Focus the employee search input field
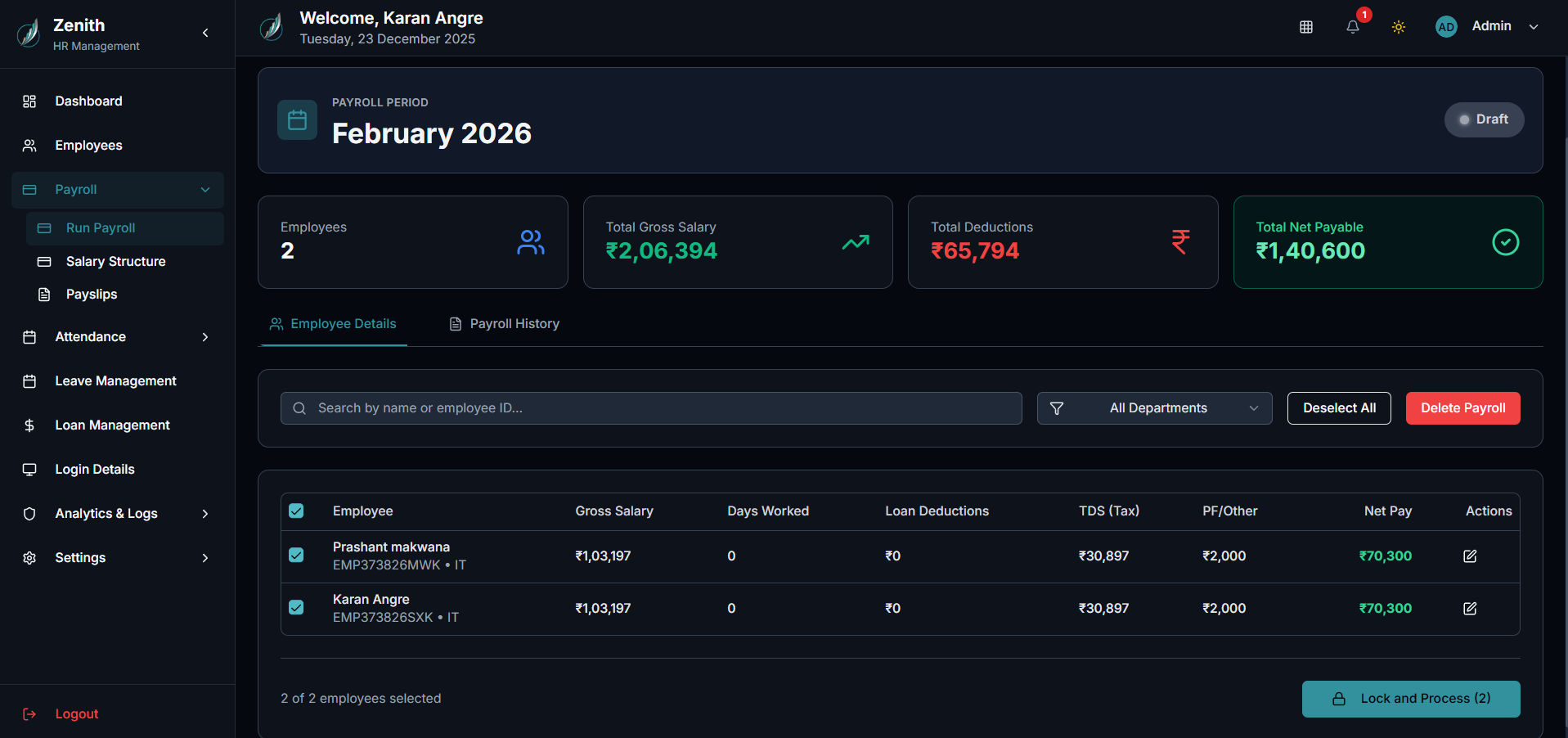This screenshot has width=1568, height=738. pos(650,408)
